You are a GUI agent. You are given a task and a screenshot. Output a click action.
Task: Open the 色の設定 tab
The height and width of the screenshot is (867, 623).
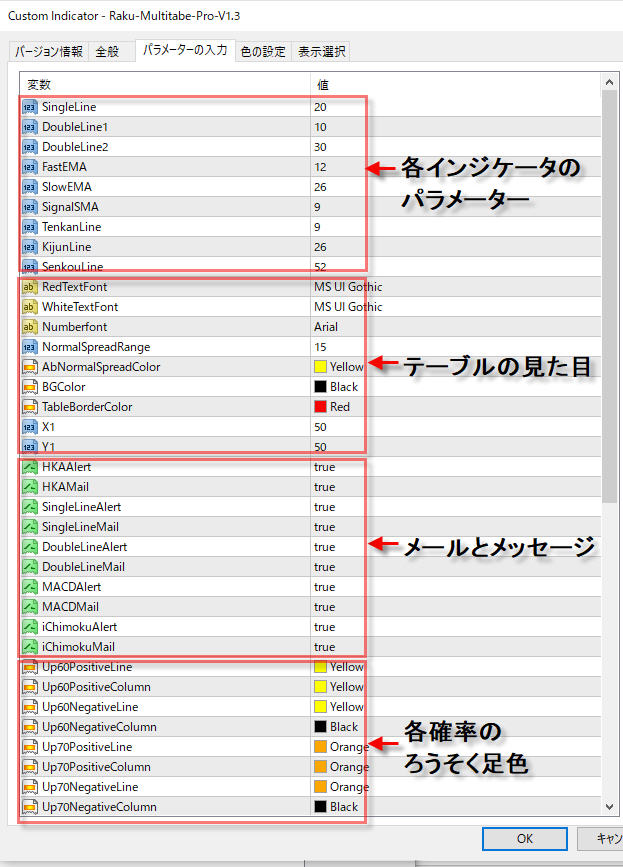click(x=263, y=51)
